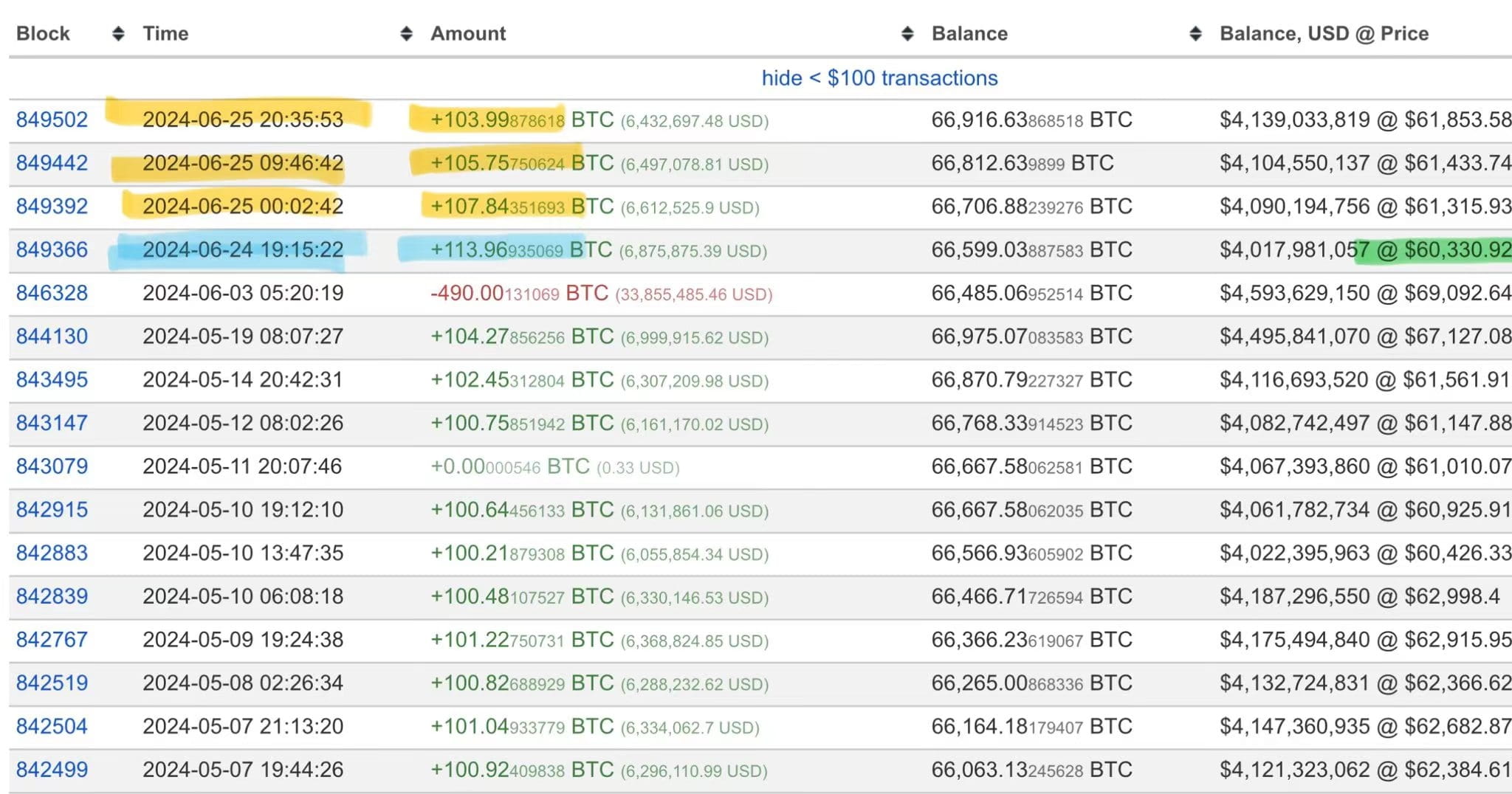Open block 842915 details
This screenshot has width=1512, height=794.
coord(51,509)
